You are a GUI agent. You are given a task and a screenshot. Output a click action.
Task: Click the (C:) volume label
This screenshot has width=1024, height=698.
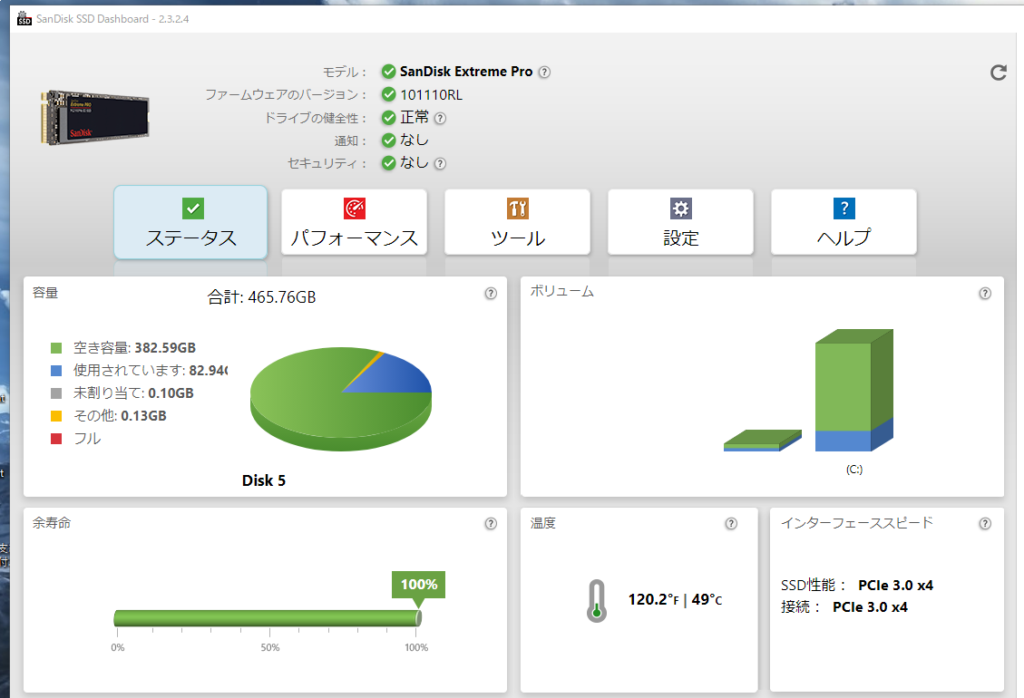[x=854, y=469]
